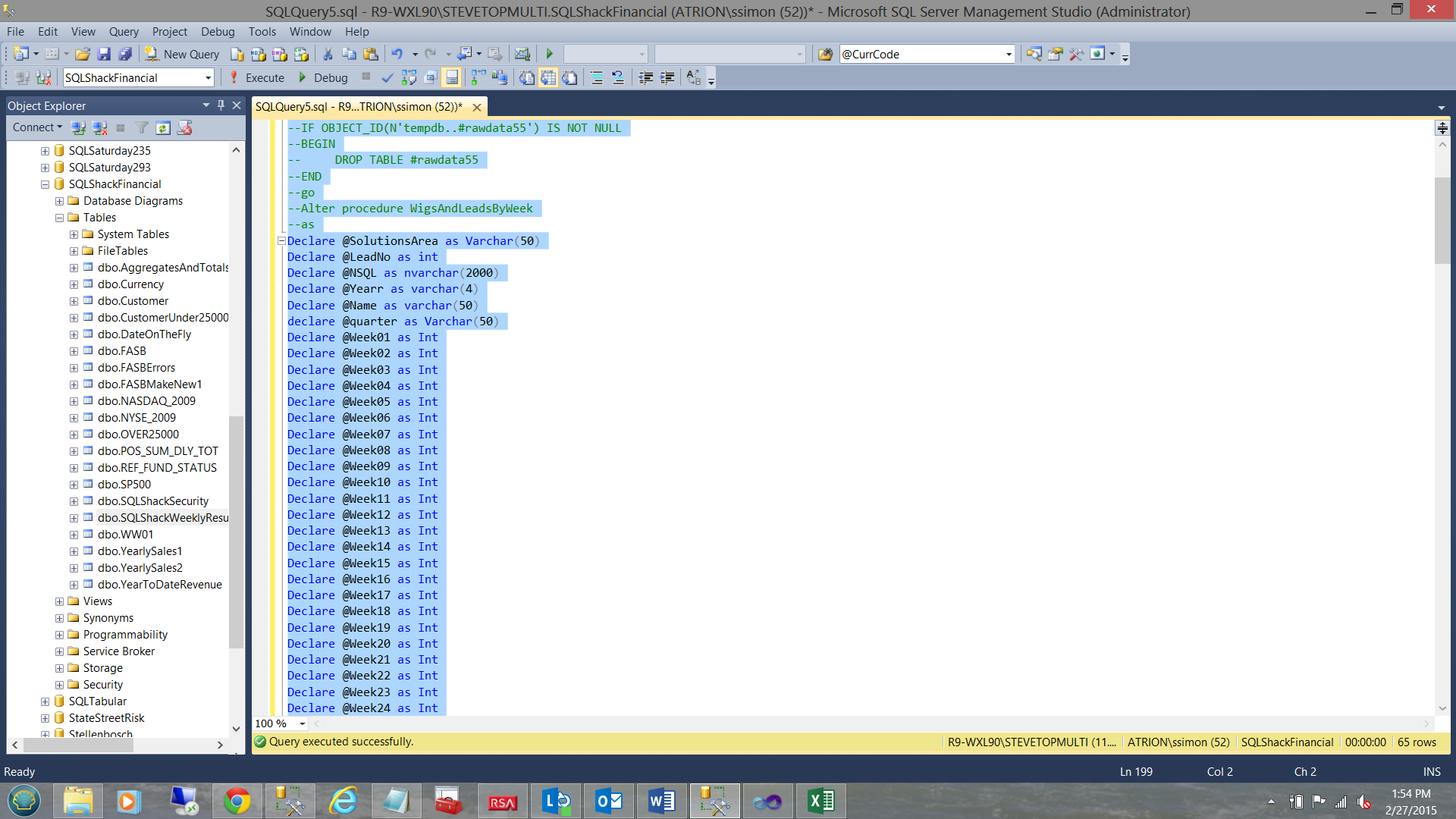Click the Filter funnel icon in Object Explorer
The width and height of the screenshot is (1456, 819).
[x=142, y=127]
